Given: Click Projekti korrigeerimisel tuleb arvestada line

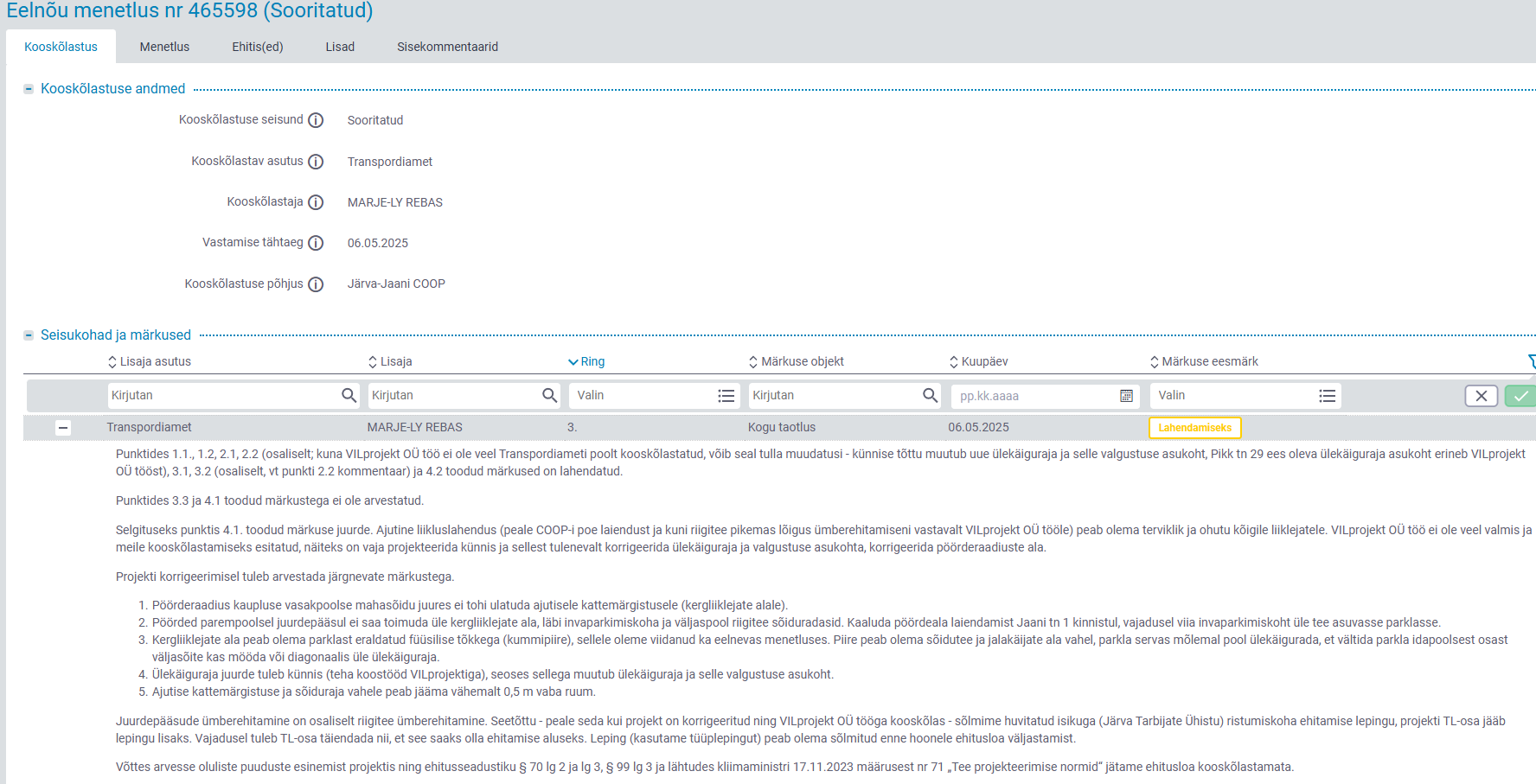Looking at the screenshot, I should tap(285, 577).
